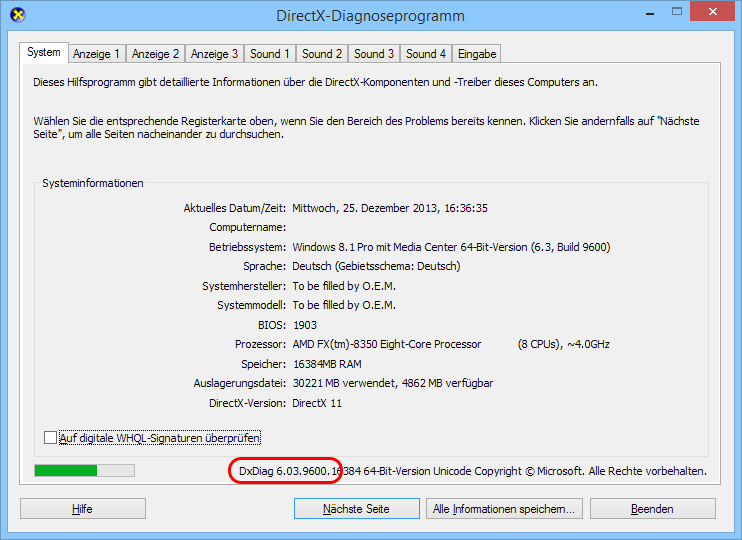Click the '30221 MB verwendet' pagefile value

point(344,383)
